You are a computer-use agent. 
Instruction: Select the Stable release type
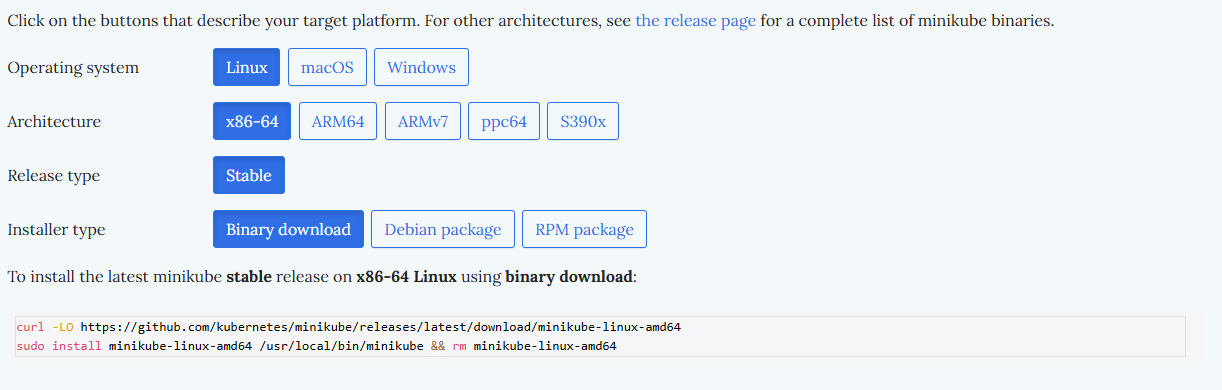click(249, 175)
